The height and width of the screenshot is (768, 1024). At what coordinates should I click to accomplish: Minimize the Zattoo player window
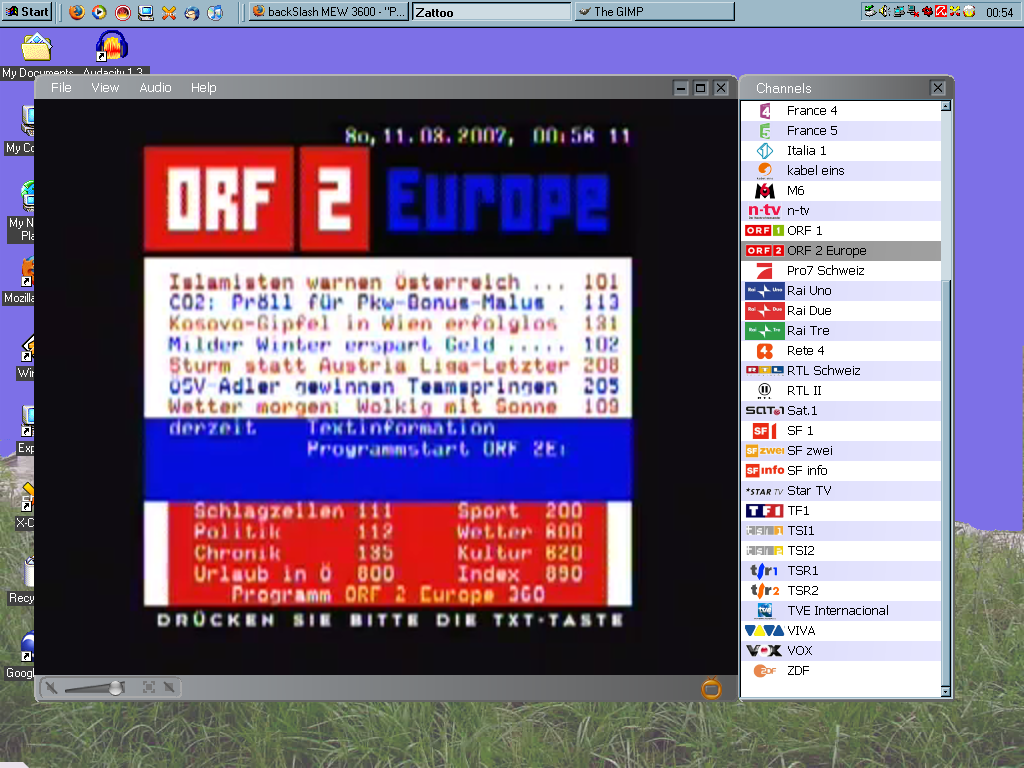(x=681, y=88)
